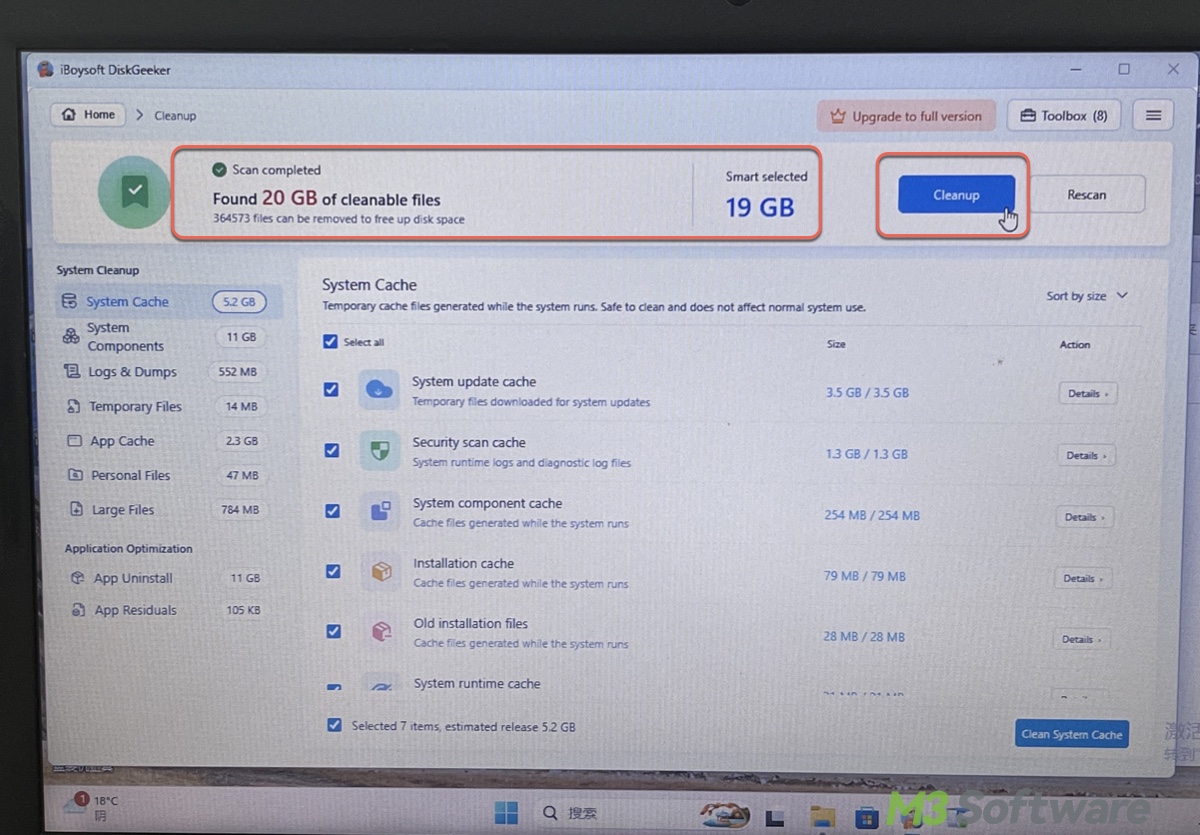Click the Temporary Files sidebar icon

pyautogui.click(x=73, y=407)
